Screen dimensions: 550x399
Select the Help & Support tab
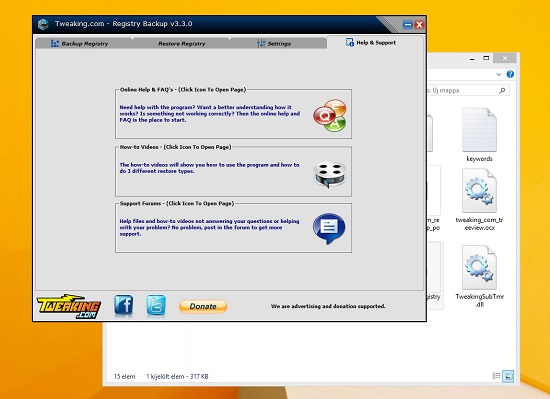[375, 42]
